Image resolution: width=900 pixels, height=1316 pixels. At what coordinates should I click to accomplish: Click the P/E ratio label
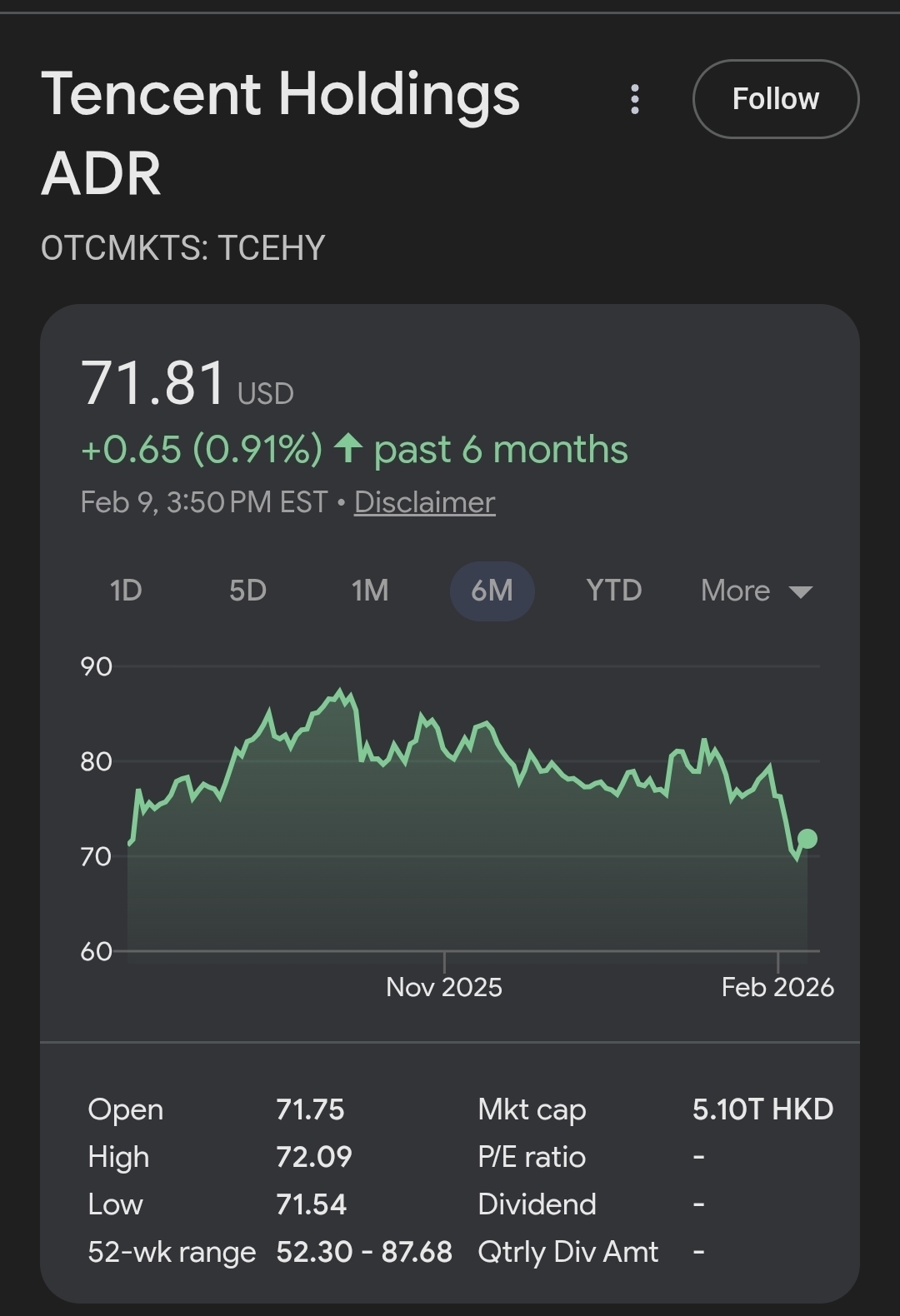[x=532, y=1157]
